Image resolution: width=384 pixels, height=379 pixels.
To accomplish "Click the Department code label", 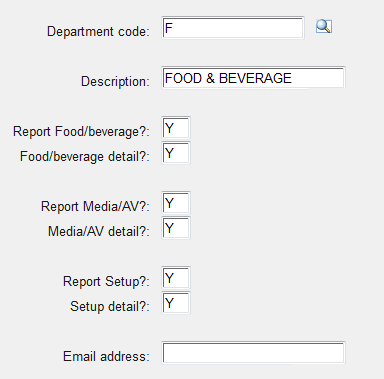I will tap(98, 31).
